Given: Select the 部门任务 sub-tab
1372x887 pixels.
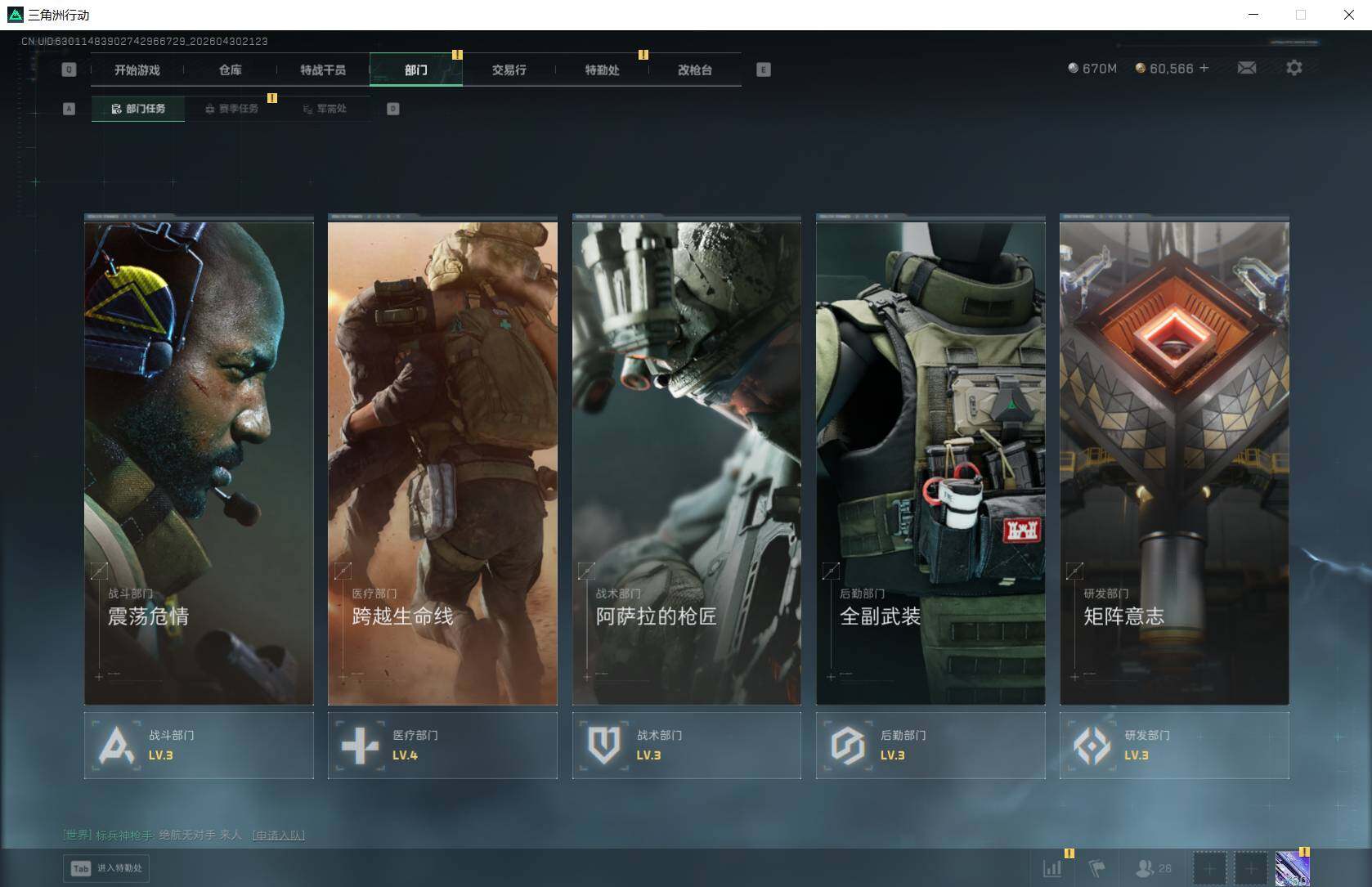Looking at the screenshot, I should click(x=138, y=109).
